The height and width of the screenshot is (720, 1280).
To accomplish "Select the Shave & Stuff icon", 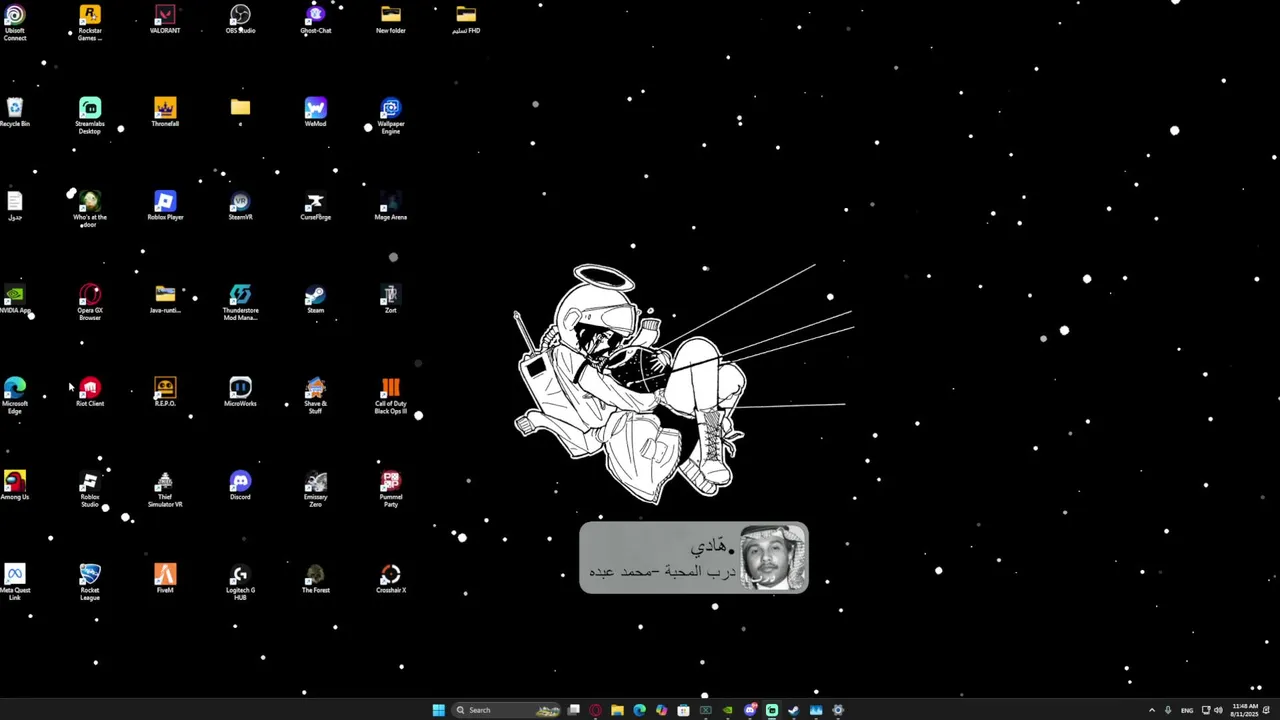I will [315, 395].
